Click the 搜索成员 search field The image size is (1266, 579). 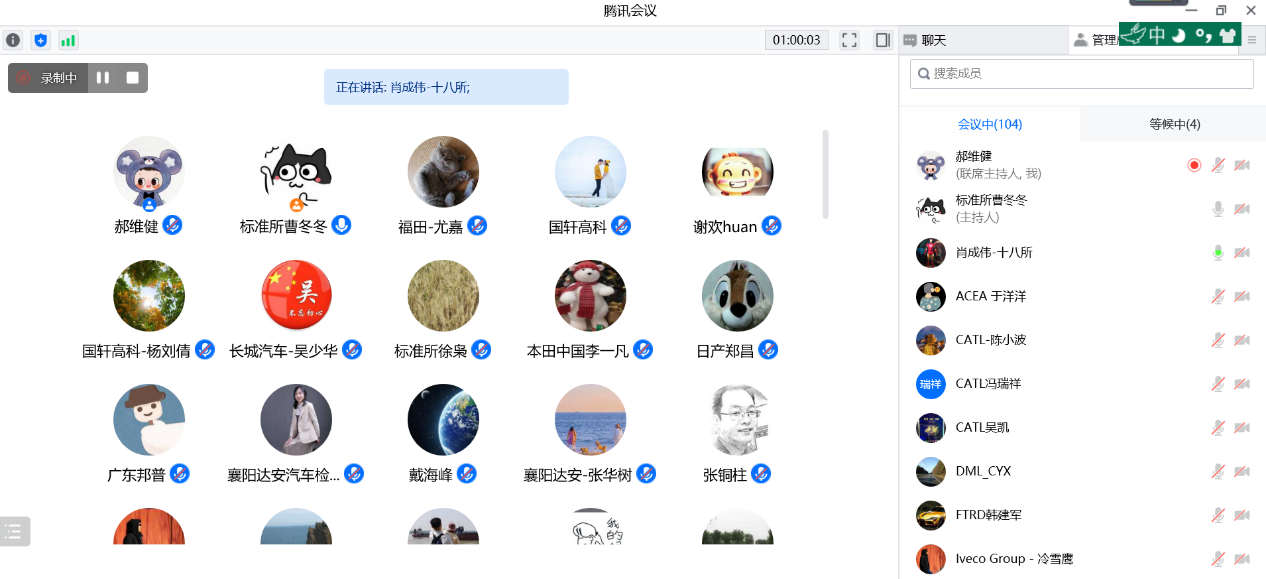click(1081, 73)
